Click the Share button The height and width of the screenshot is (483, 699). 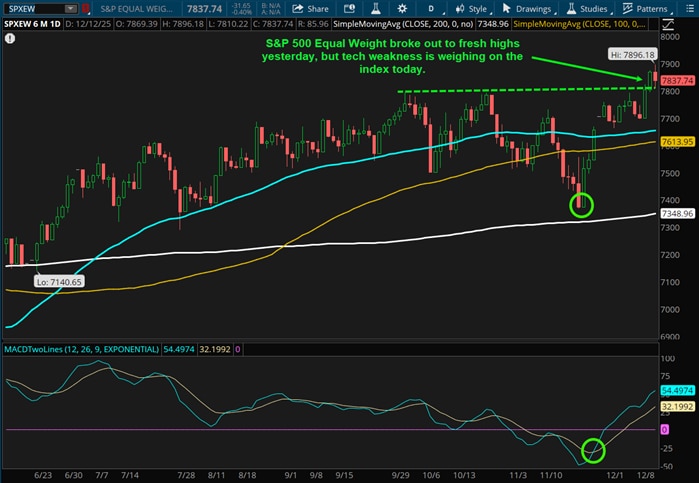(x=310, y=8)
